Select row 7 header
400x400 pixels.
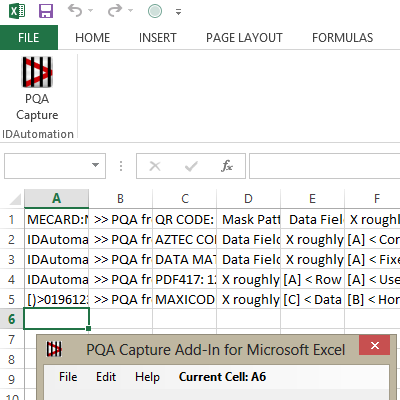pyautogui.click(x=12, y=339)
